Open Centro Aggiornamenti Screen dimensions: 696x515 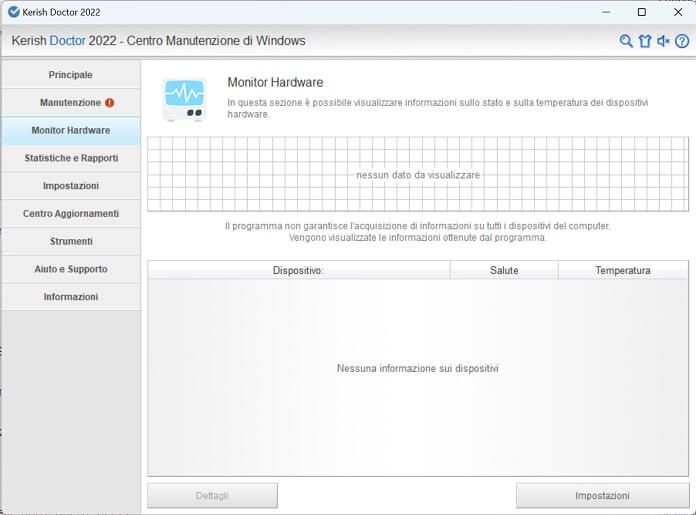(71, 214)
